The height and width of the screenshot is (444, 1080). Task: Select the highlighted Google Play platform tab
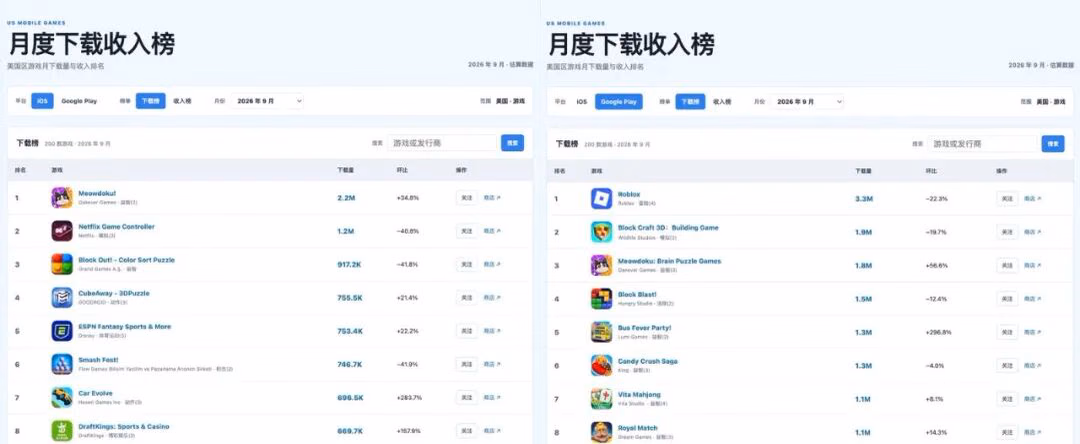pyautogui.click(x=619, y=101)
